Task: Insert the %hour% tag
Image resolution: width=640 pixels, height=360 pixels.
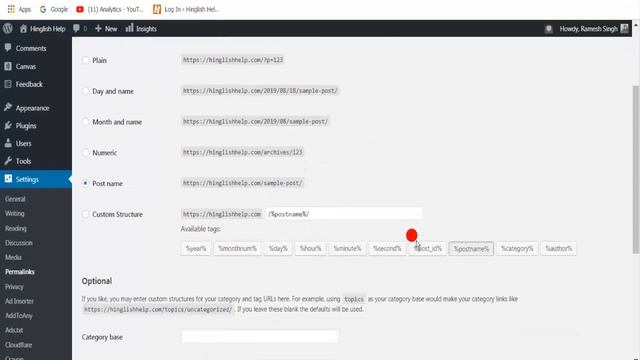Action: click(310, 248)
